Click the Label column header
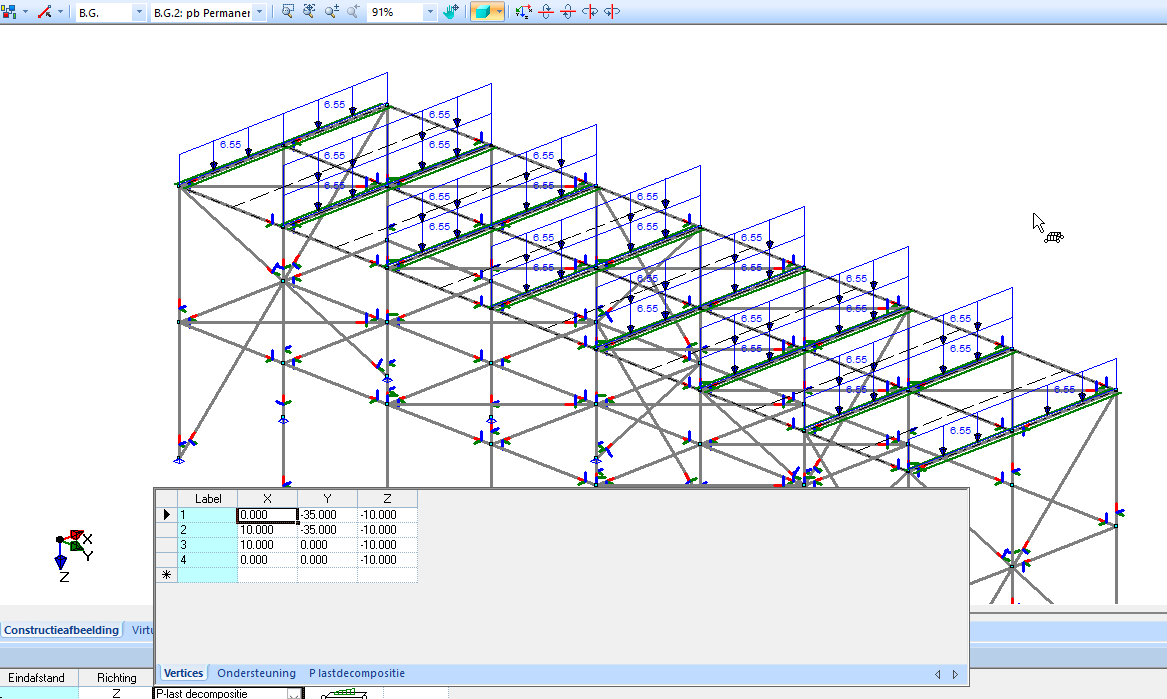The image size is (1167, 699). (x=208, y=499)
